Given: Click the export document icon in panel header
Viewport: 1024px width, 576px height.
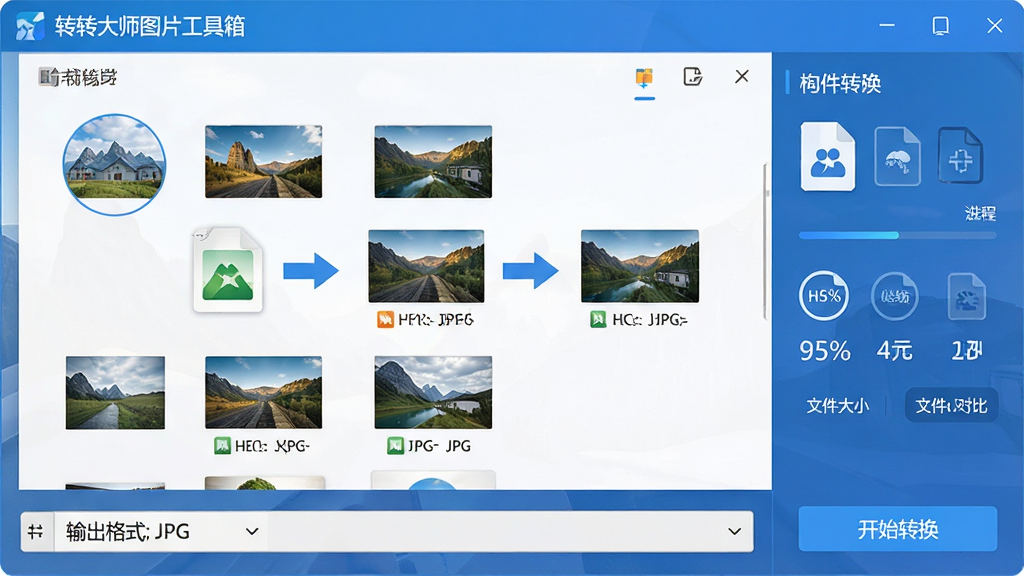Looking at the screenshot, I should tap(692, 76).
